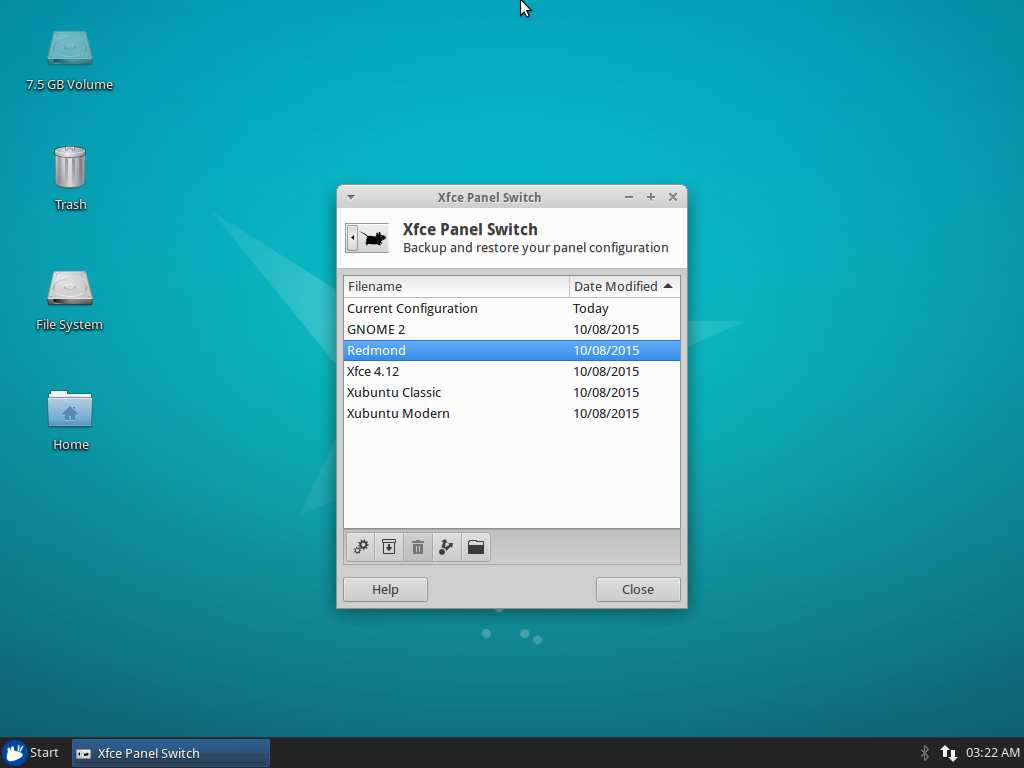
Task: Toggle Date Modified sort order arrow
Action: point(667,286)
